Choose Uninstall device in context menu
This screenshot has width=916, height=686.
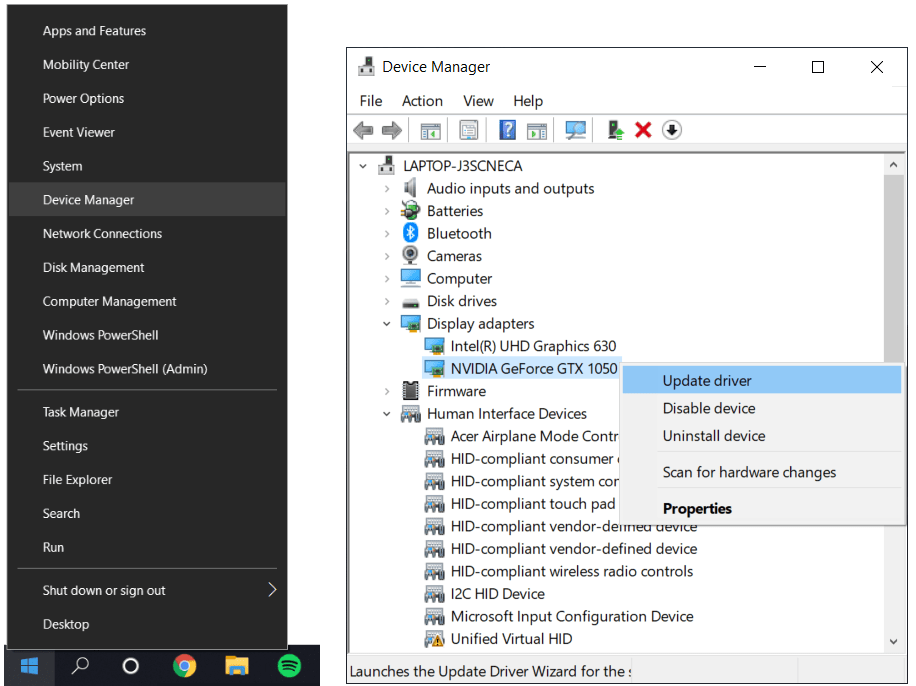click(762, 436)
